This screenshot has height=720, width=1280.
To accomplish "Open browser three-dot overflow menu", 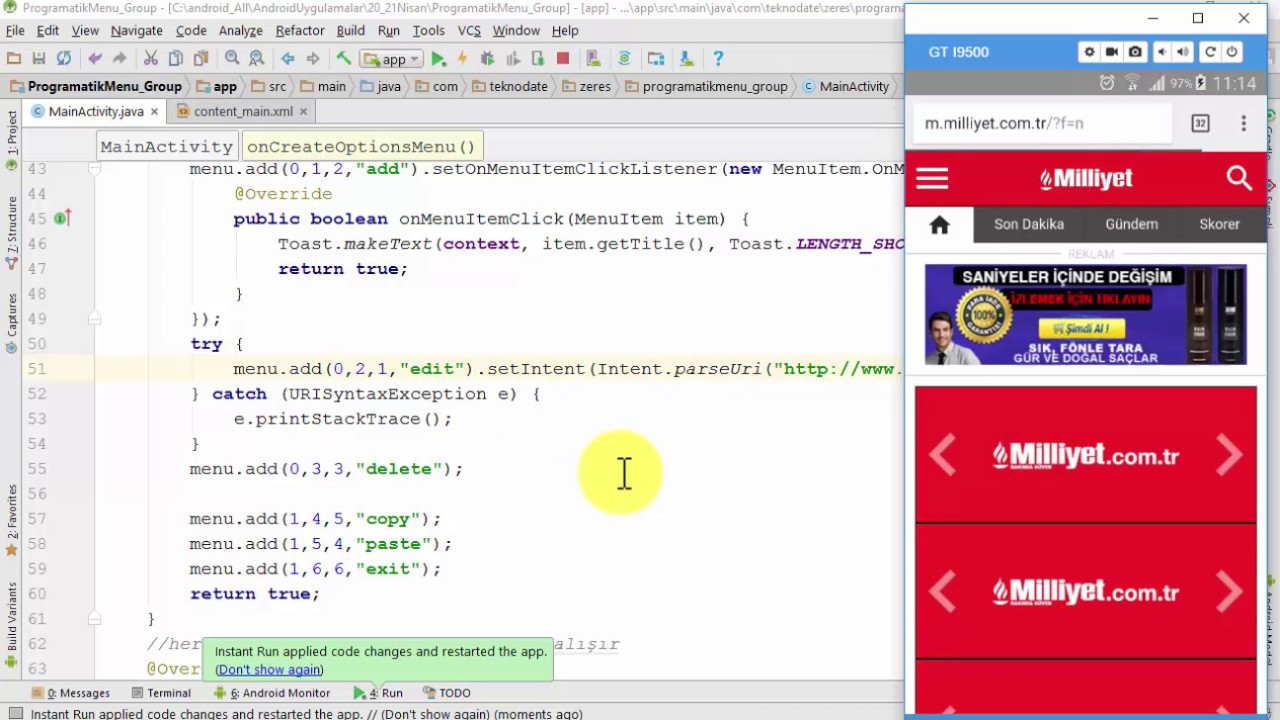I will click(x=1243, y=123).
